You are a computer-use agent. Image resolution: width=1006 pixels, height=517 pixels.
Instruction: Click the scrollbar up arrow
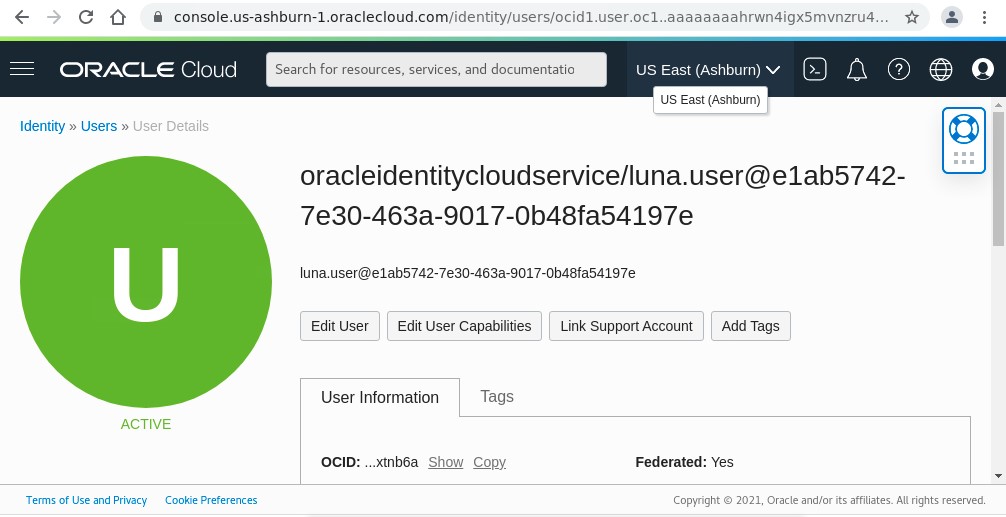pyautogui.click(x=998, y=105)
